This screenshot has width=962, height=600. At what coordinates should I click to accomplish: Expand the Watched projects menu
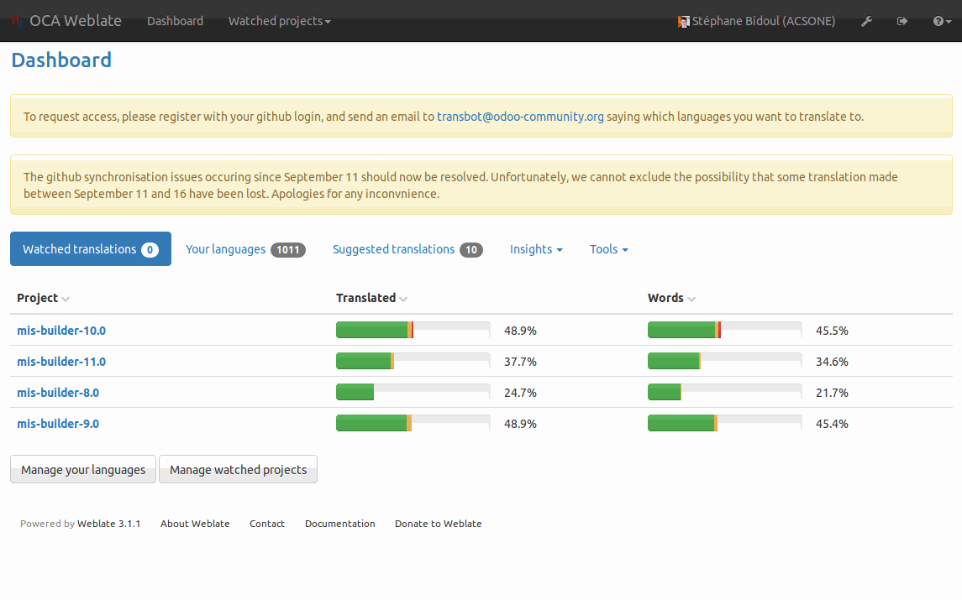(x=279, y=21)
